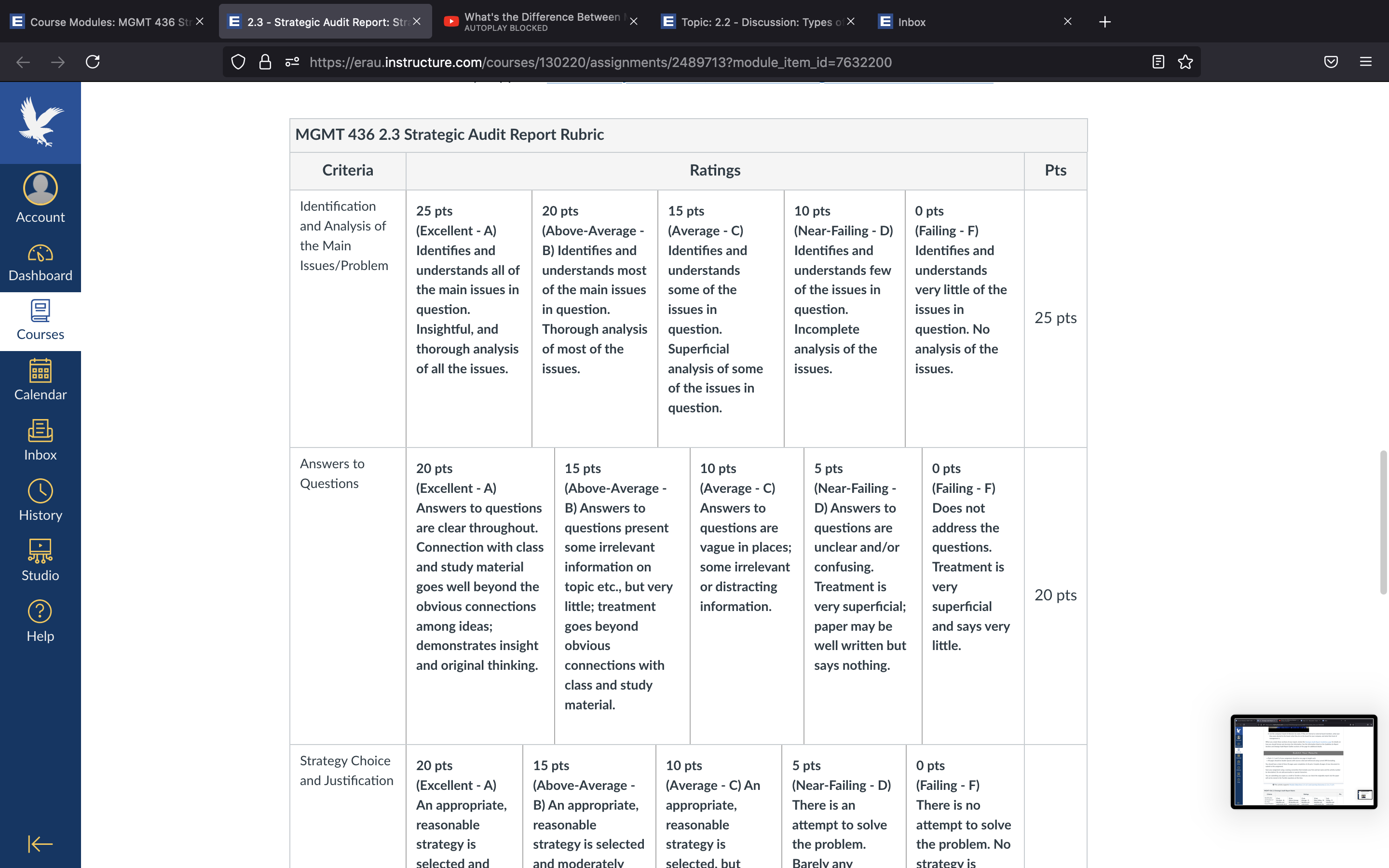
Task: Open the Help question mark icon
Action: (40, 611)
